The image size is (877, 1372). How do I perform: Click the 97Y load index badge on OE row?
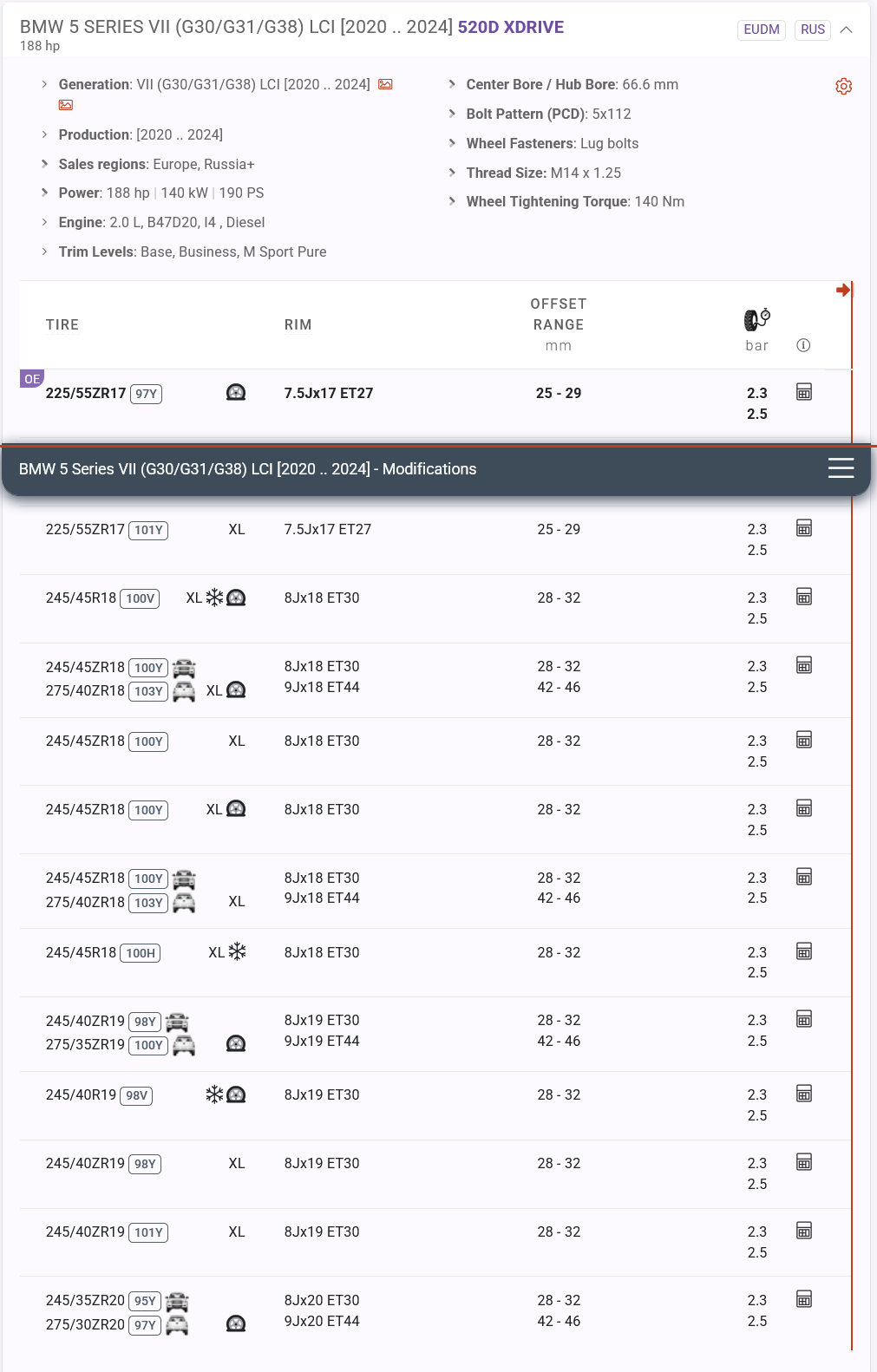(x=146, y=394)
